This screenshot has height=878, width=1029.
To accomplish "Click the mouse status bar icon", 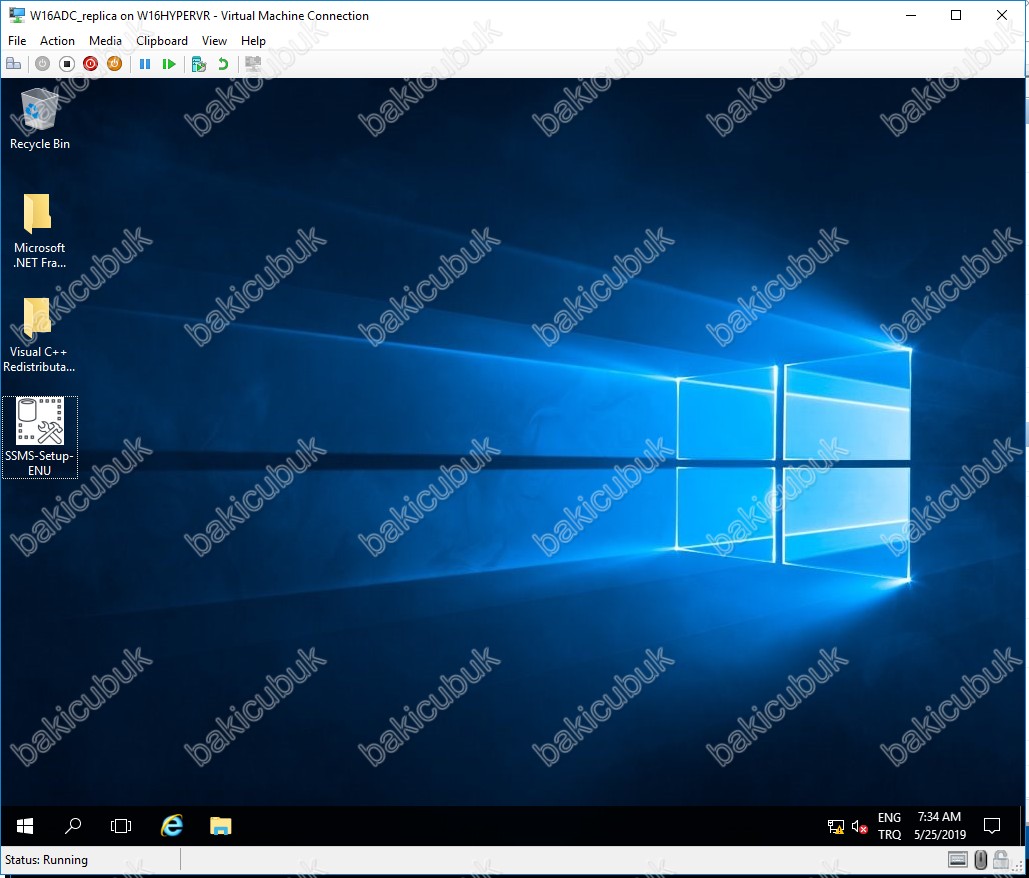I will click(980, 859).
